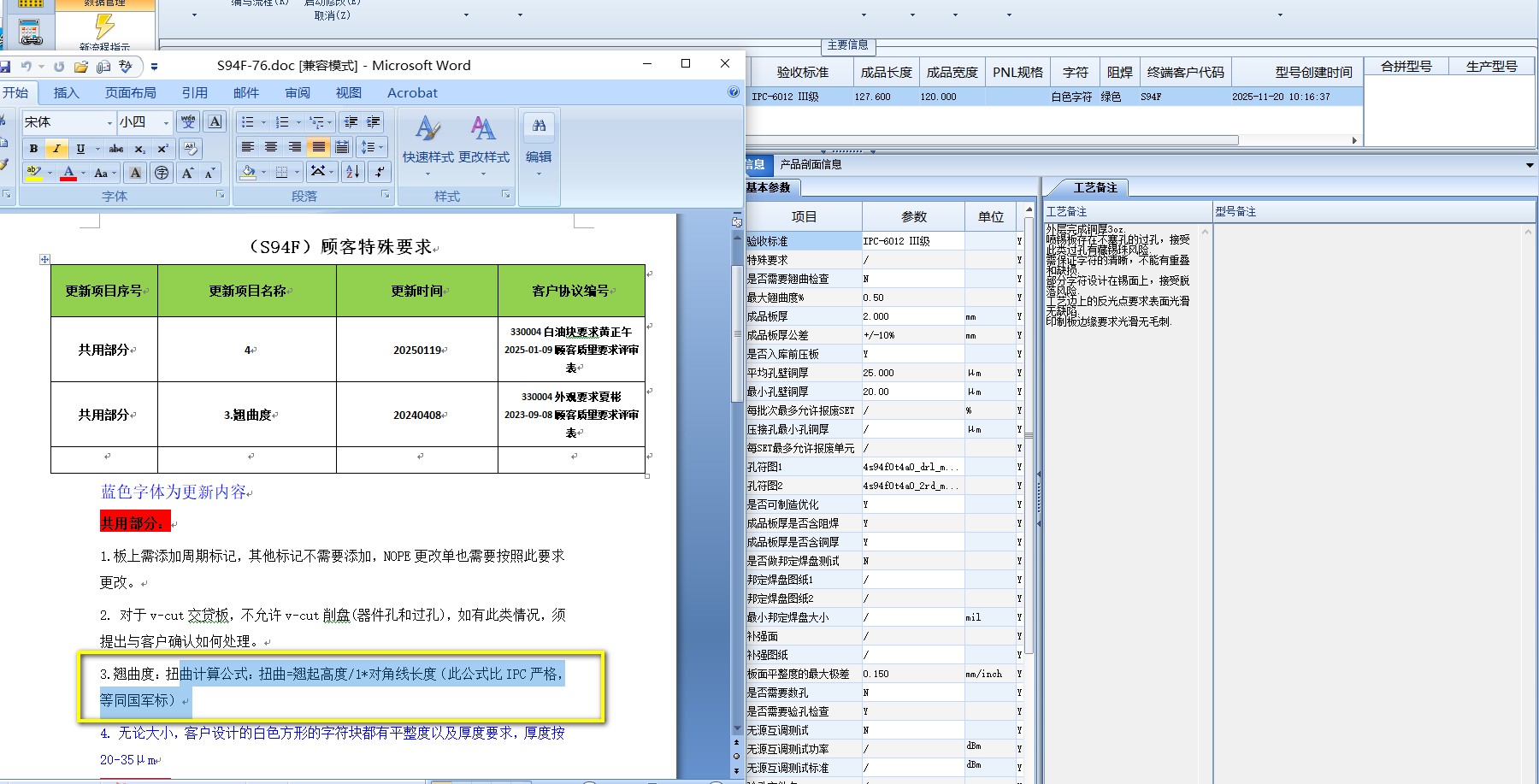Toggle align text left
This screenshot has width=1539, height=784.
[248, 147]
